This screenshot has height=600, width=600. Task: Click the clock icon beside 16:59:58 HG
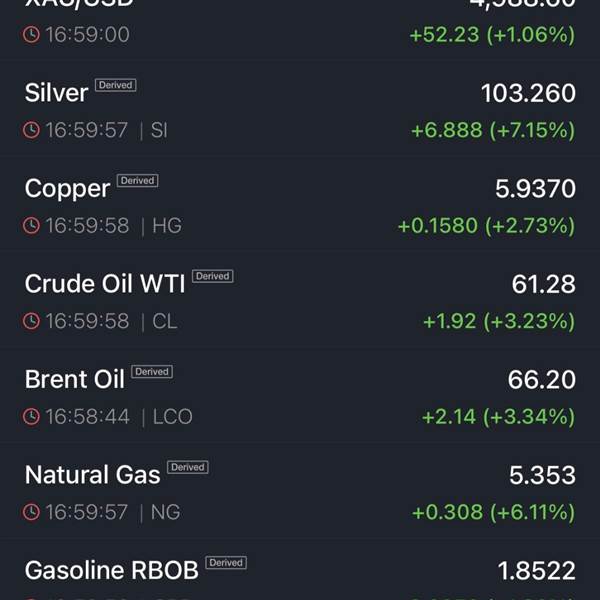31,225
